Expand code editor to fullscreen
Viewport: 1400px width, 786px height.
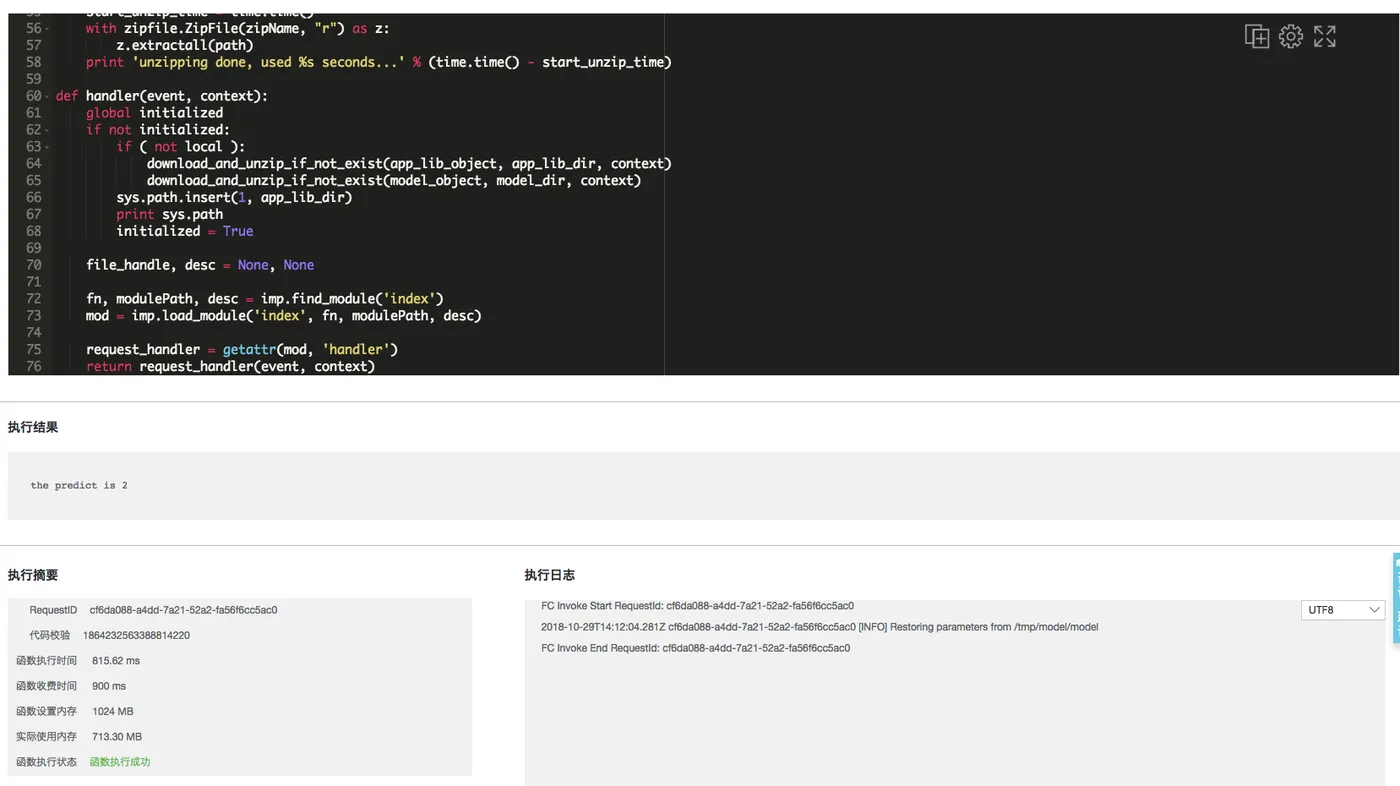(x=1325, y=37)
